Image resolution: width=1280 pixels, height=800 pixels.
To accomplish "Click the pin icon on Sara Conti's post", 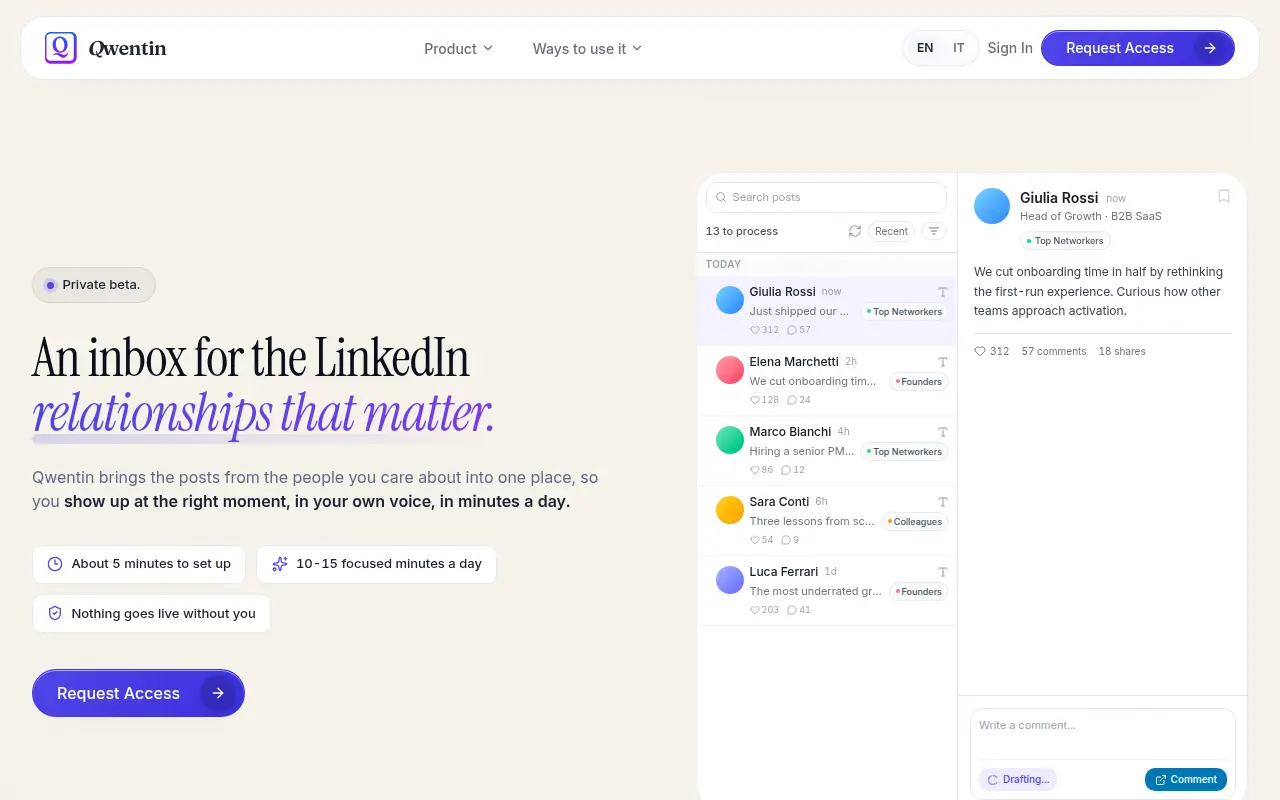I will tap(942, 502).
